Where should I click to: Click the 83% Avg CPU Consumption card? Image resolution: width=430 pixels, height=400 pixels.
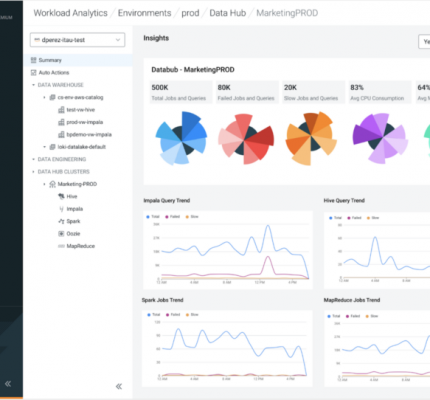pos(380,92)
